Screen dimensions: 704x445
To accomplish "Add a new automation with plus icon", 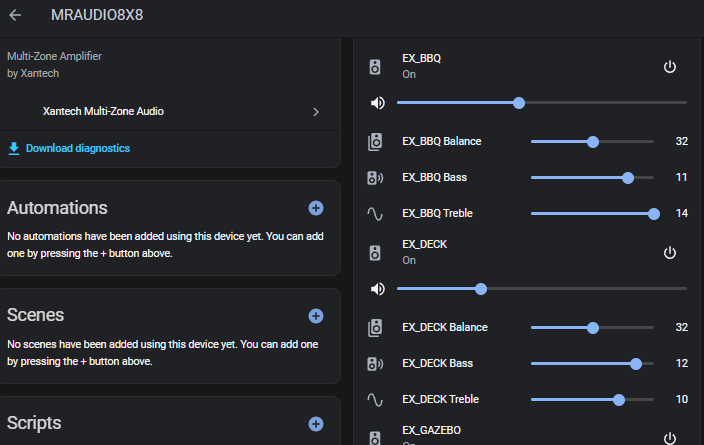I will pos(316,208).
